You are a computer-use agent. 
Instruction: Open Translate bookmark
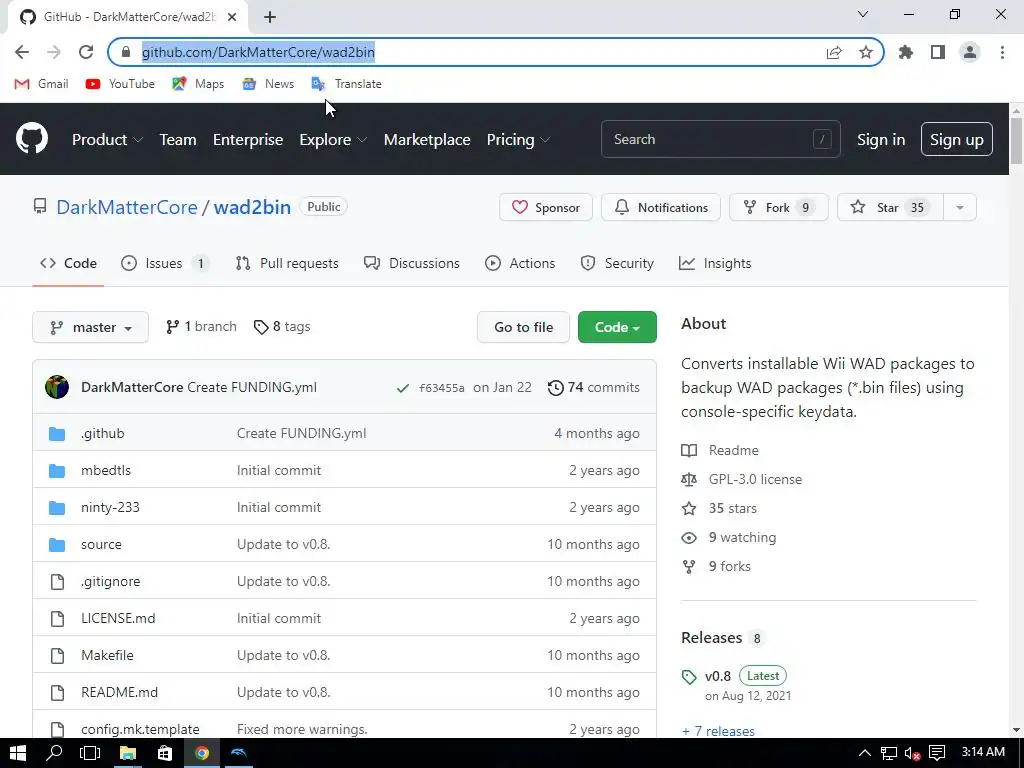pyautogui.click(x=347, y=84)
